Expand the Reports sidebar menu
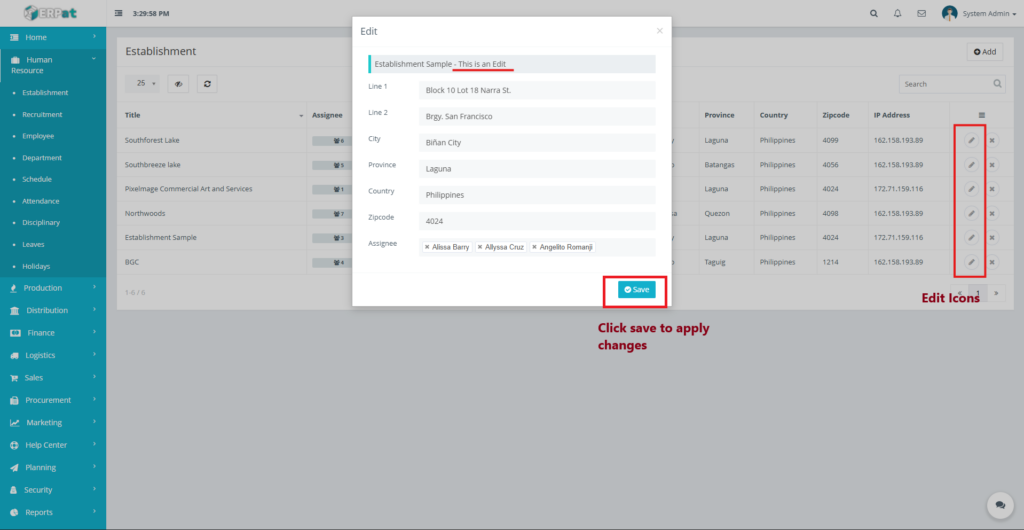Viewport: 1024px width, 530px height. pos(53,512)
